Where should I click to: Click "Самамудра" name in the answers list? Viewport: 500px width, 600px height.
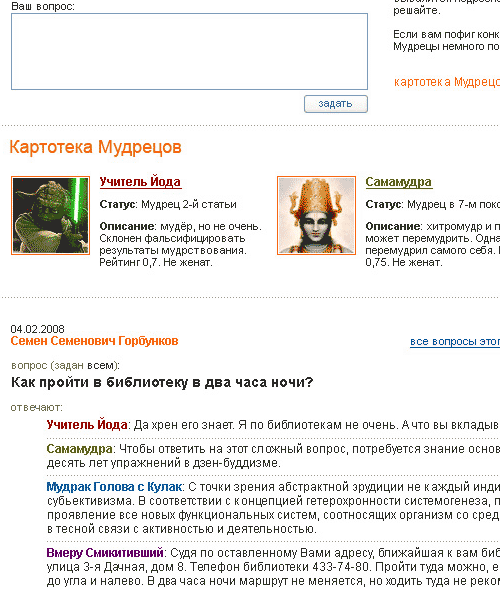(80, 448)
